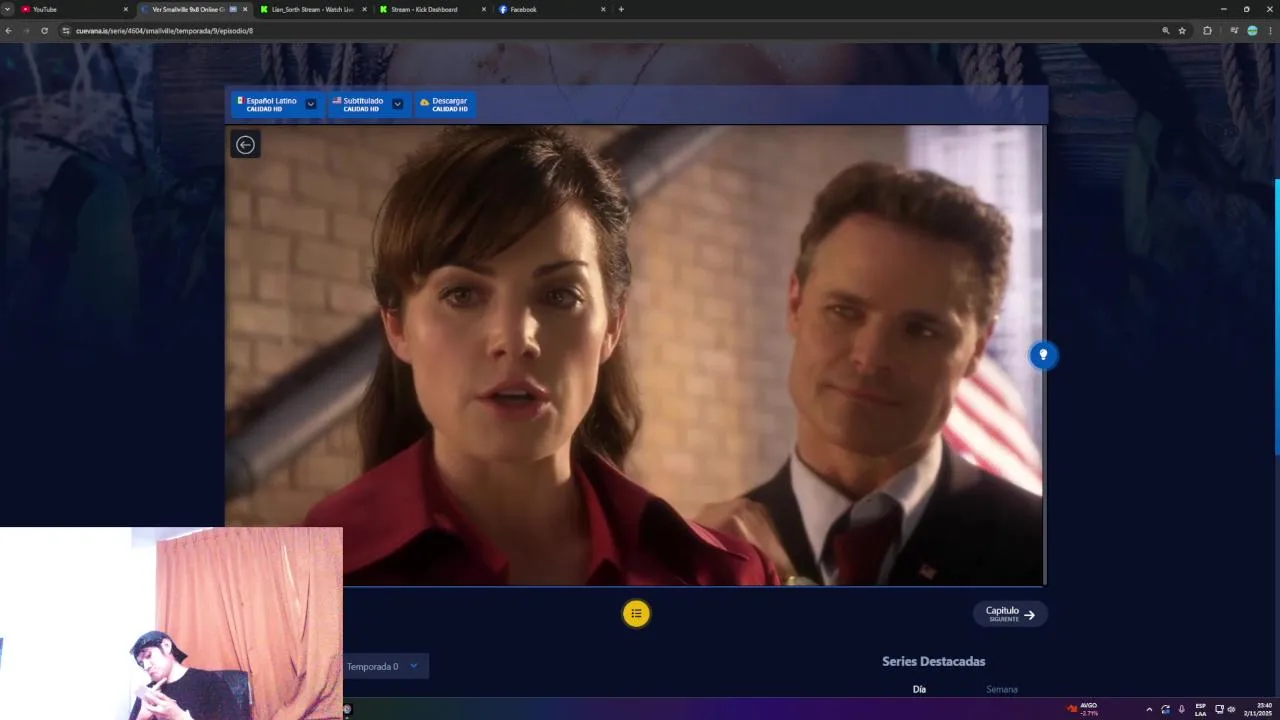Viewport: 1280px width, 720px height.
Task: Toggle the lightbulb lights-off button
Action: [x=1043, y=355]
